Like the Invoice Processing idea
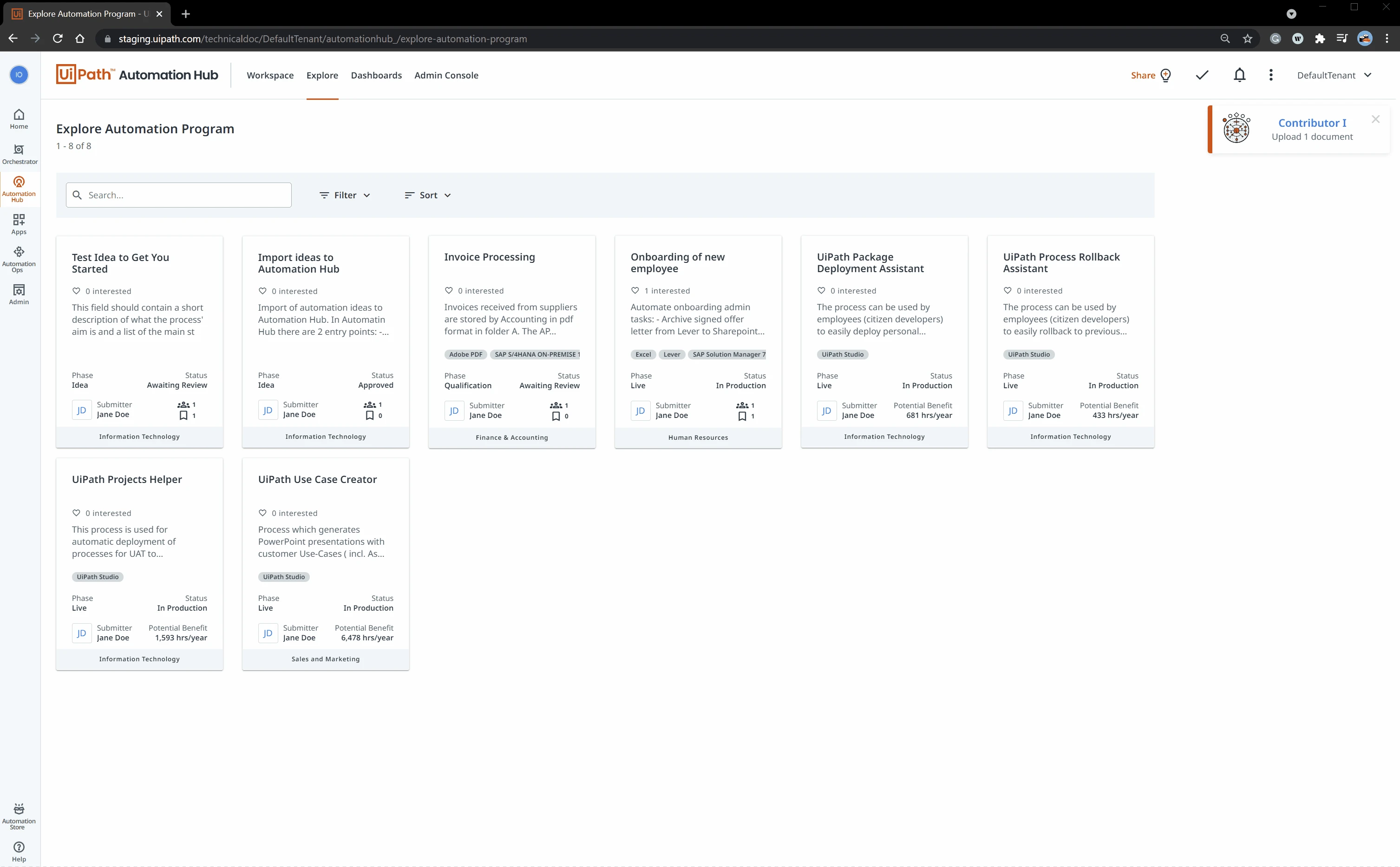This screenshot has height=867, width=1400. (449, 290)
